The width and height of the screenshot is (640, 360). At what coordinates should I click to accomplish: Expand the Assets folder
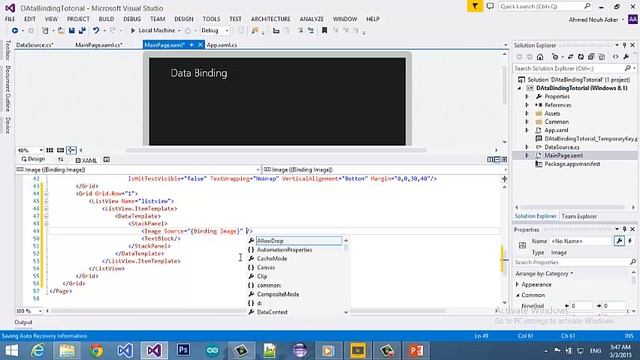point(527,113)
